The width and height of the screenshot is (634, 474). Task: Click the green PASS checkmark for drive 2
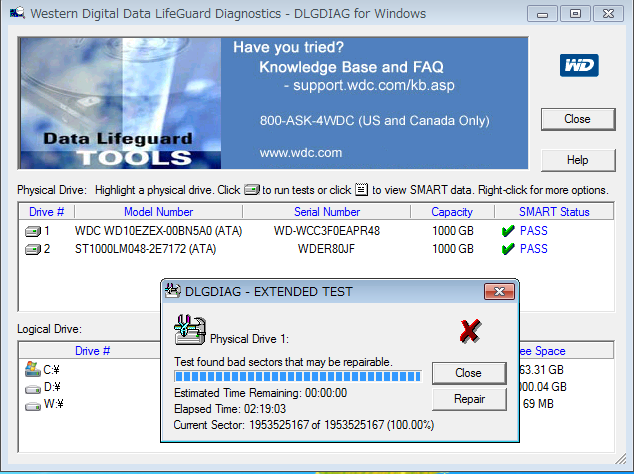[508, 248]
